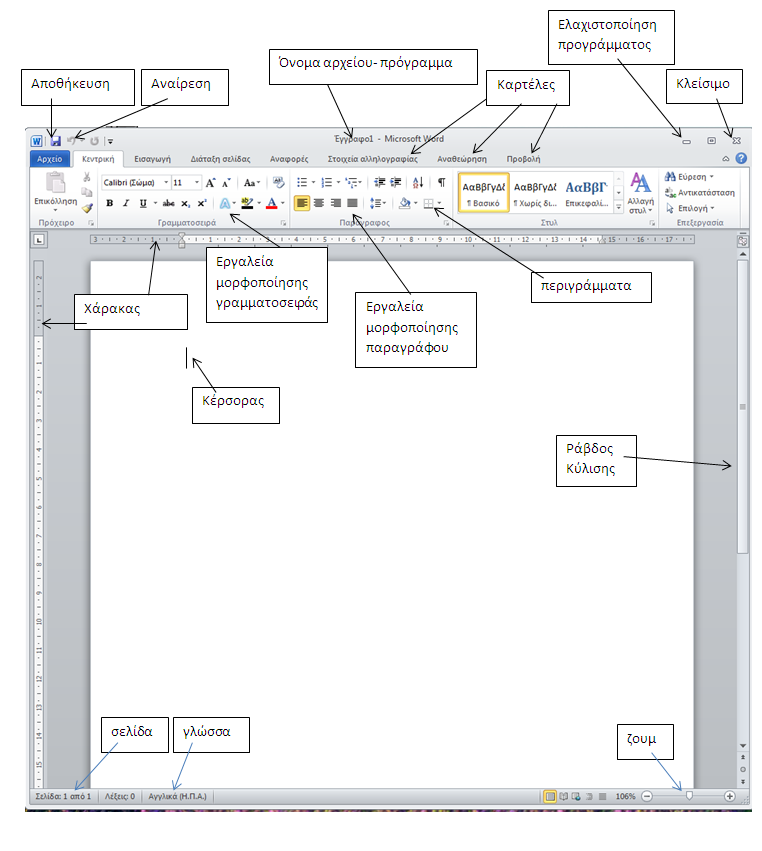Click the Sort A-Z icon
The image size is (762, 851).
coord(418,183)
